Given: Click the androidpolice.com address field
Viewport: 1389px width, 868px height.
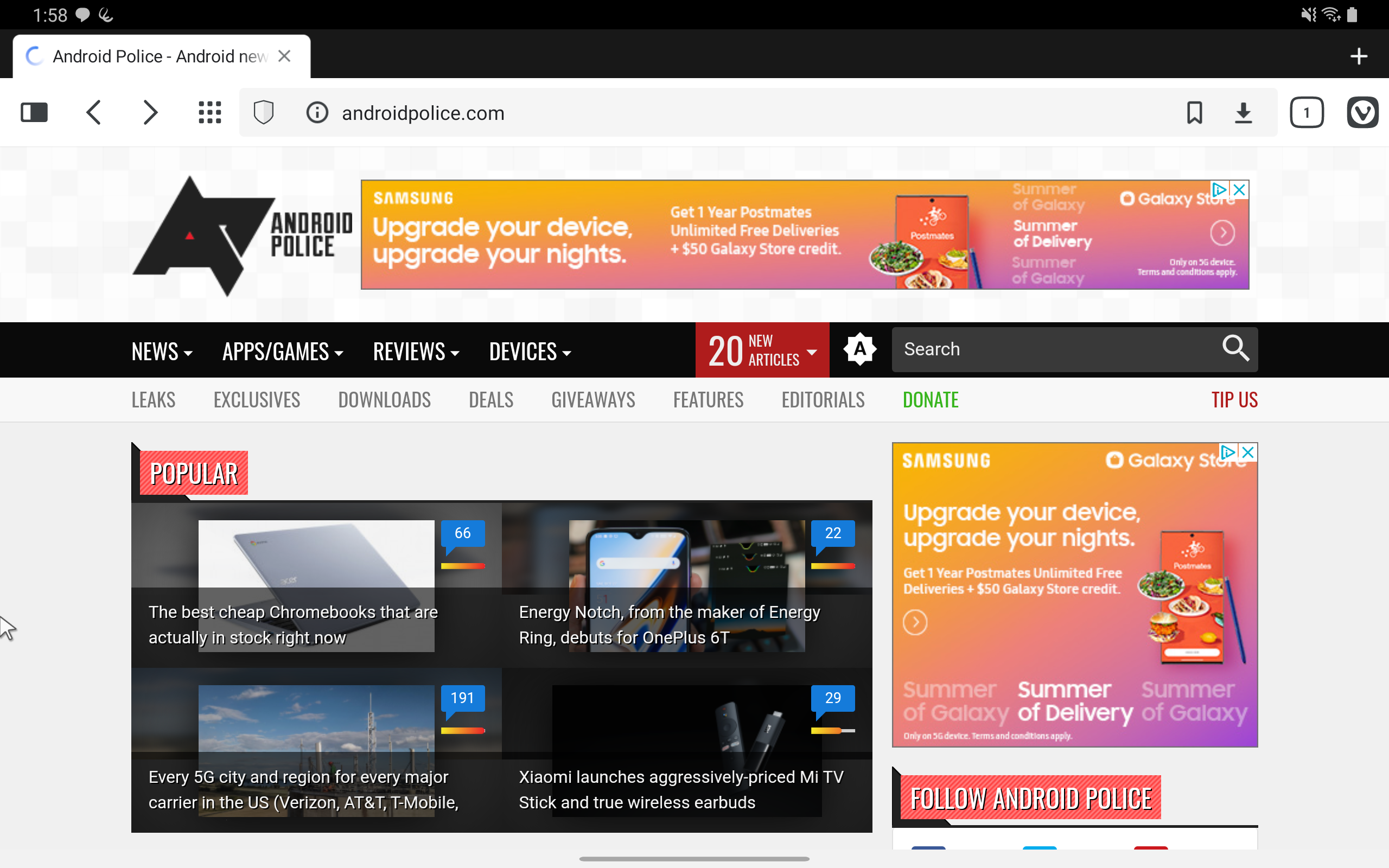Looking at the screenshot, I should (757, 112).
